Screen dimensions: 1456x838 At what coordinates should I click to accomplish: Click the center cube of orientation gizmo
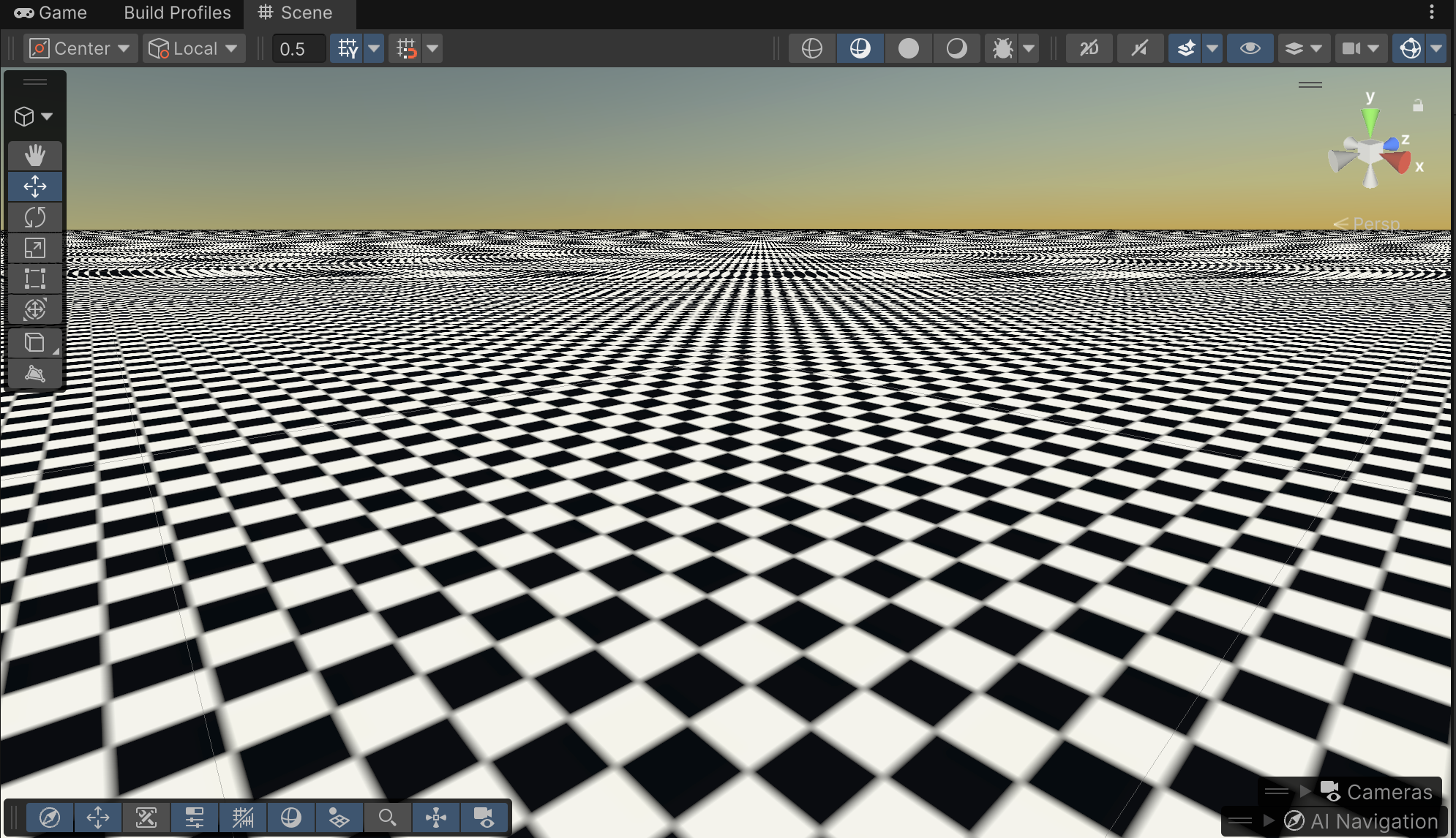tap(1369, 152)
